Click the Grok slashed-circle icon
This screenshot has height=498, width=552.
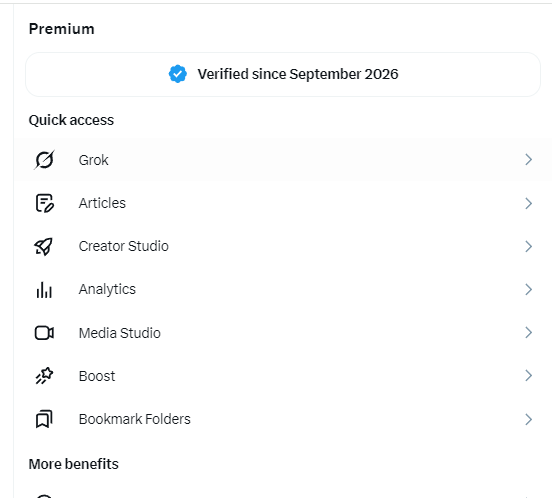click(44, 160)
